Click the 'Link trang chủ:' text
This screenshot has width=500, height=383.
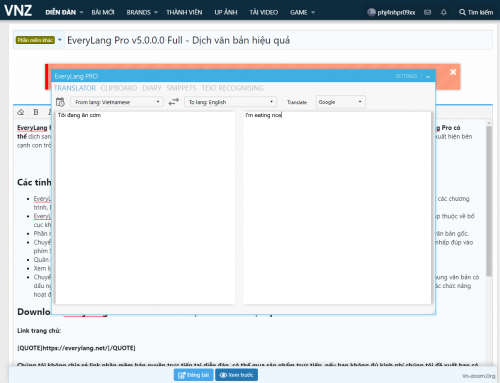(x=39, y=331)
